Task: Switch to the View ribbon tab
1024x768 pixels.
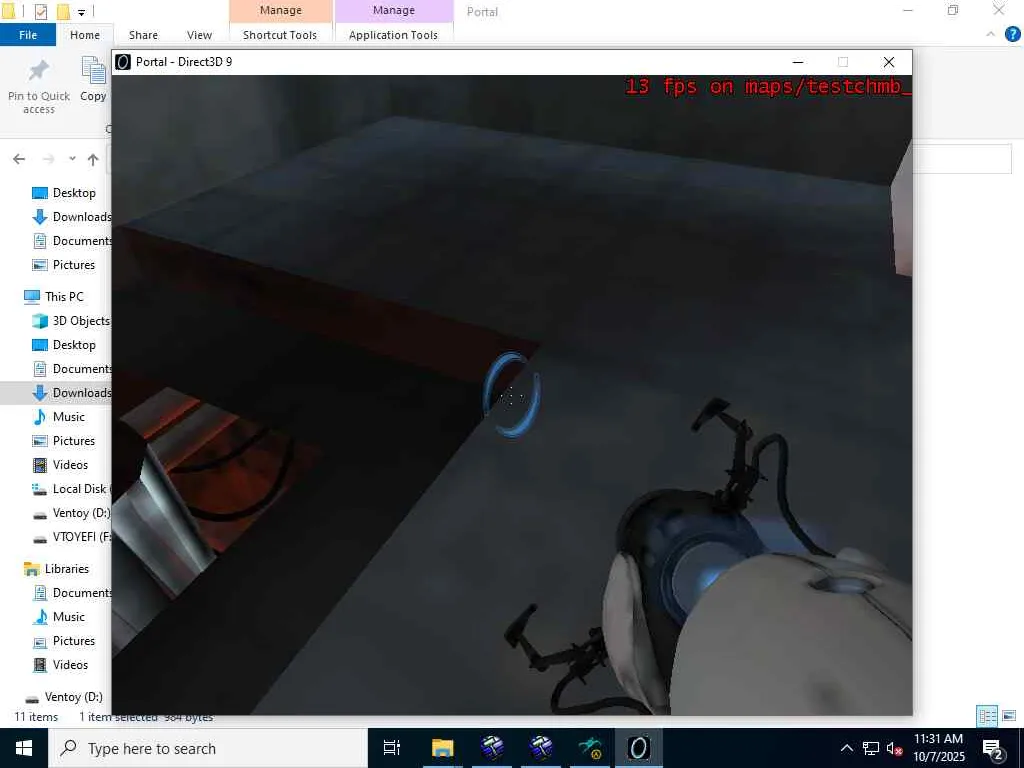Action: tap(199, 35)
